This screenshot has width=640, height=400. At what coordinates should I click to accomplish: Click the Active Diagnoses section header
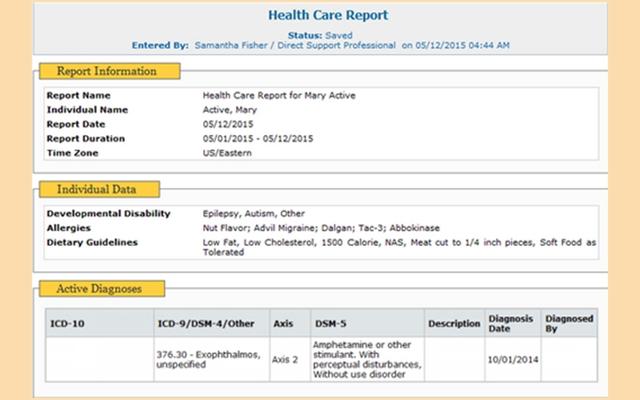(98, 289)
